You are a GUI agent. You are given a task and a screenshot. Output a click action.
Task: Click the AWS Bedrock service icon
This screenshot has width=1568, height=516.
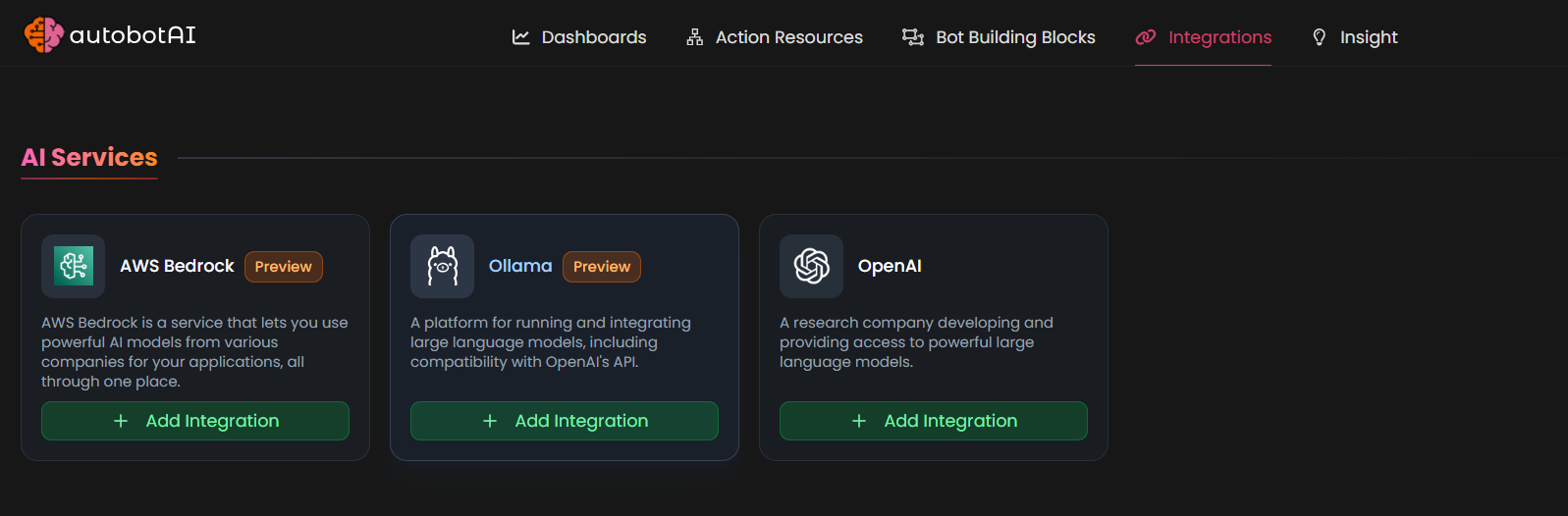coord(74,266)
